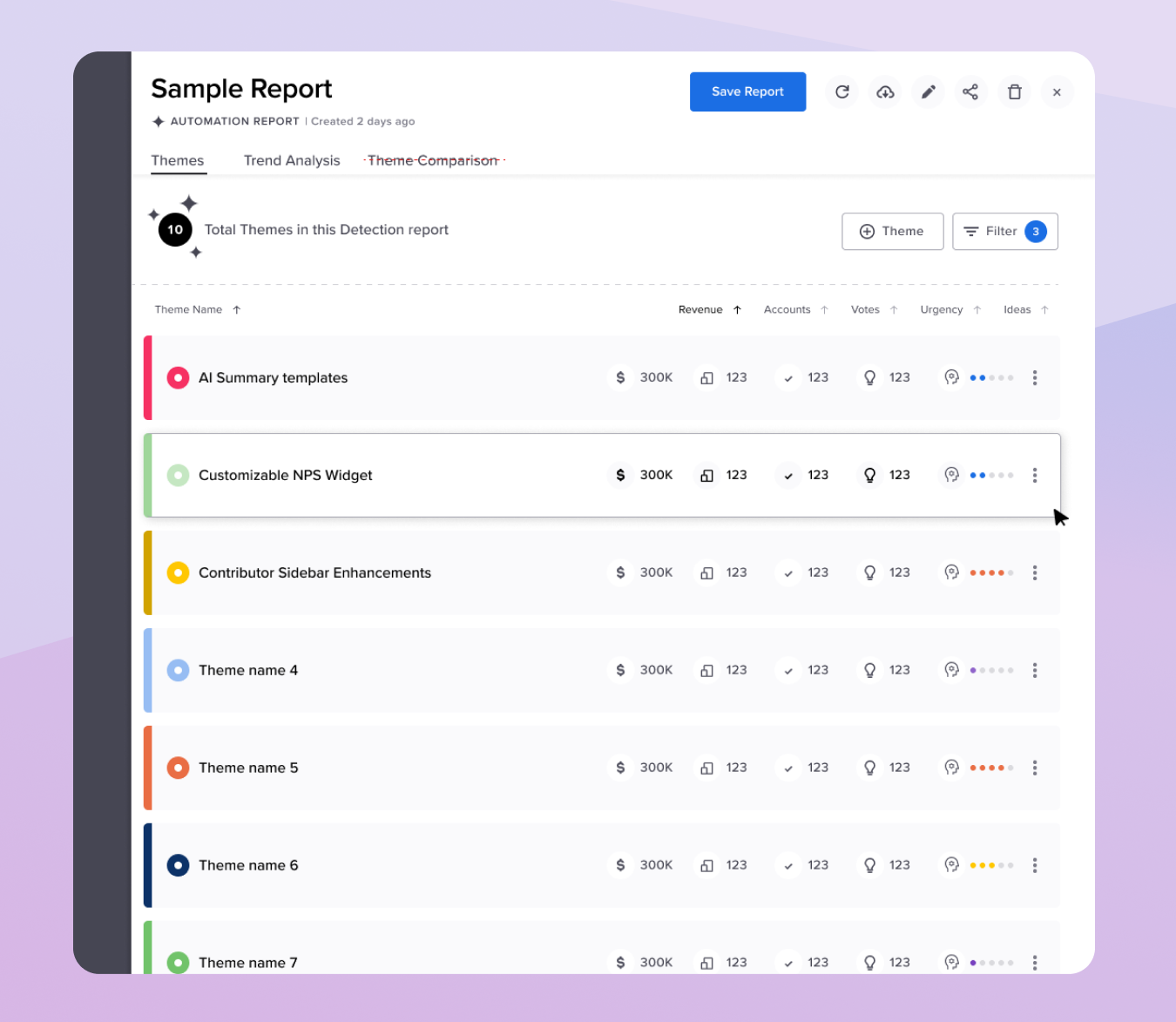
Task: Select Theme name 6 label
Action: pos(248,866)
